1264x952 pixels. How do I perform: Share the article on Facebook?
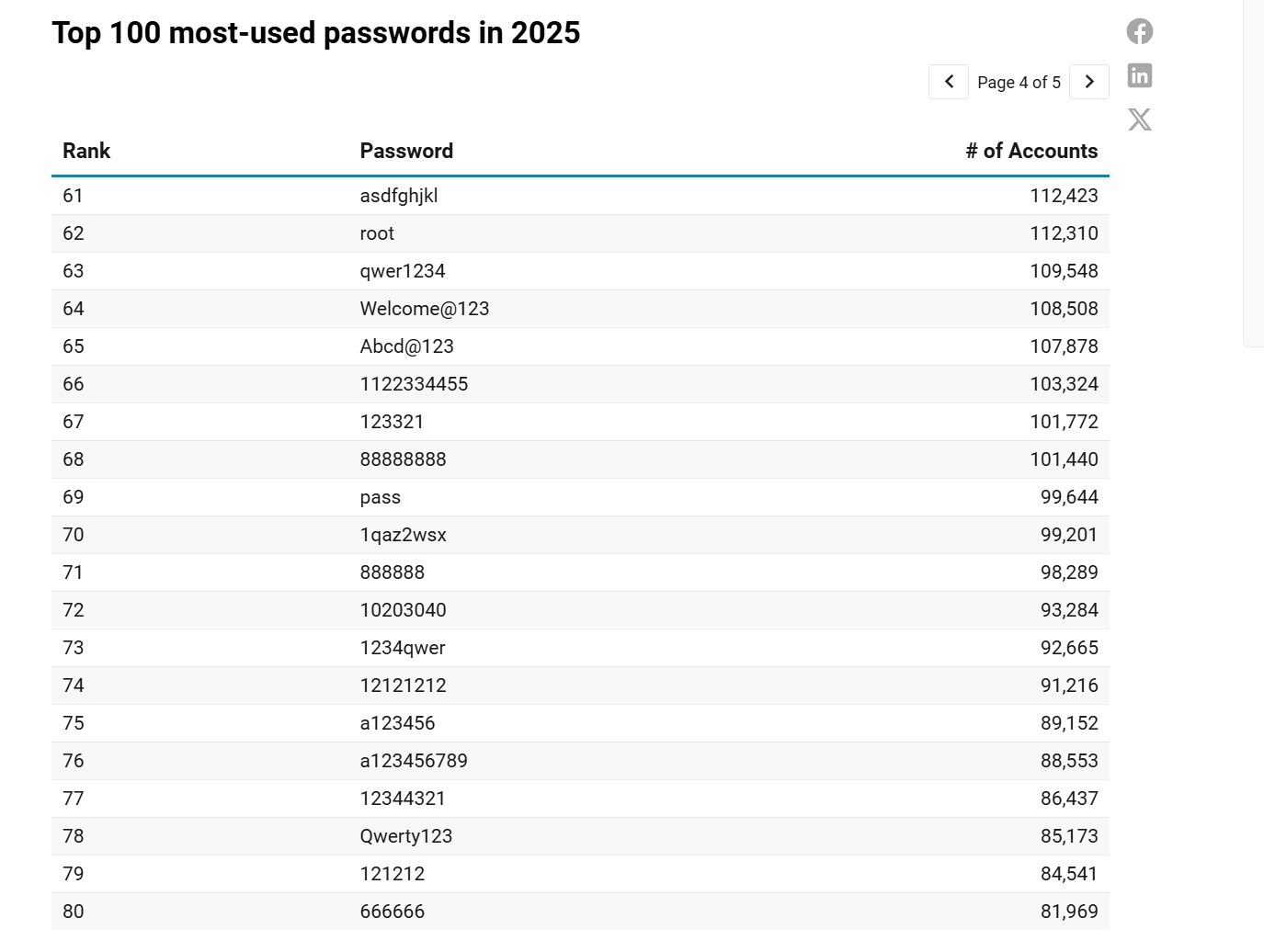pos(1139,31)
